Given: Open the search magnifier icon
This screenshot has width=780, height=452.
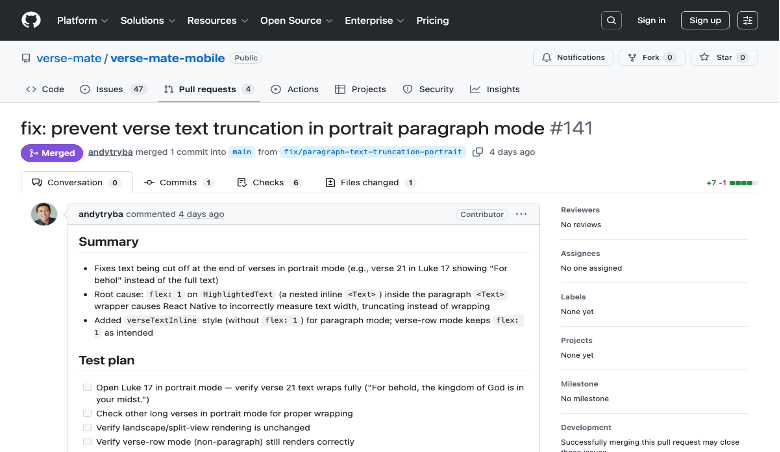Looking at the screenshot, I should 611,20.
